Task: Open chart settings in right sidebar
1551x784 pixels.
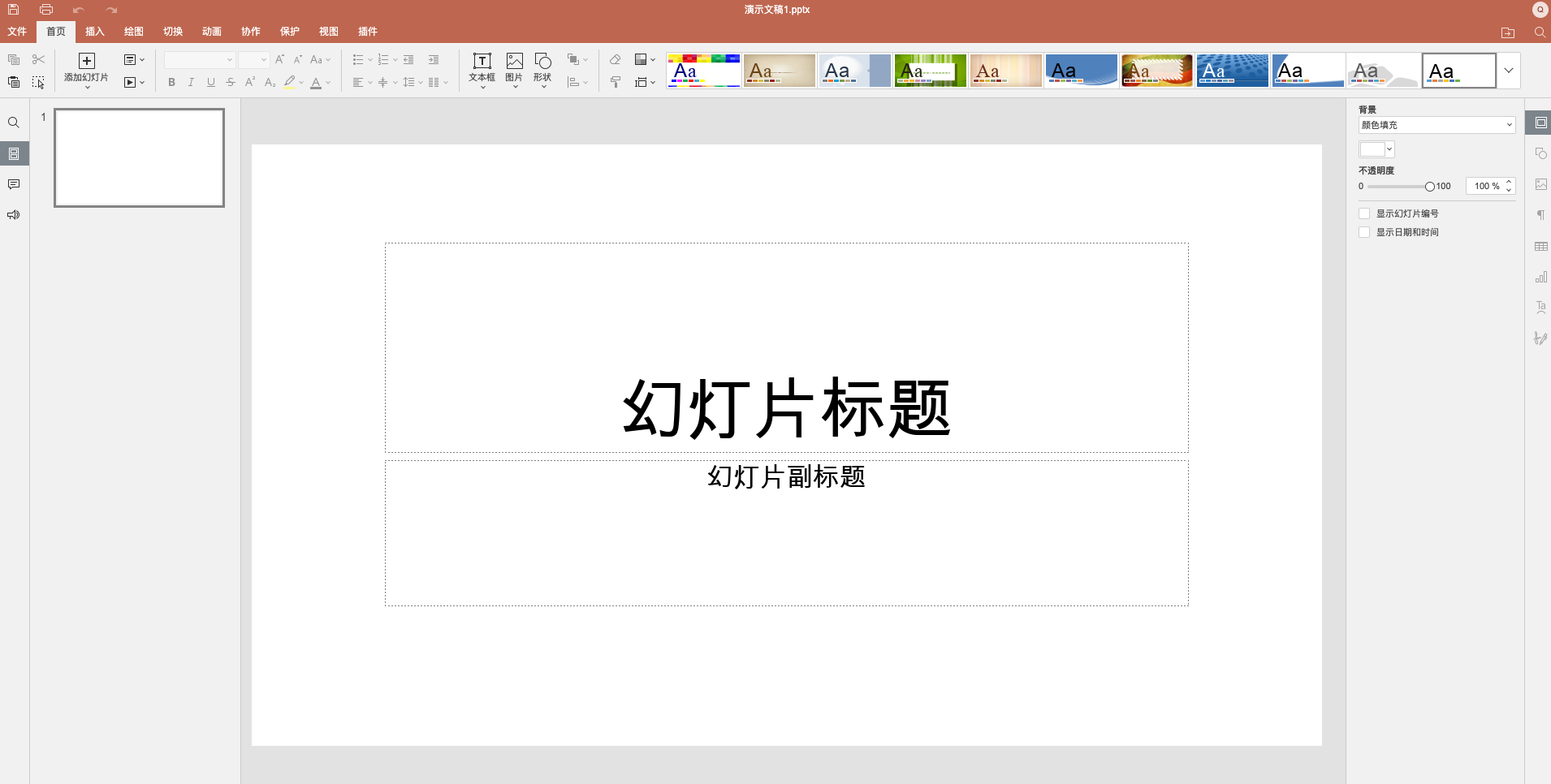Action: (x=1540, y=277)
